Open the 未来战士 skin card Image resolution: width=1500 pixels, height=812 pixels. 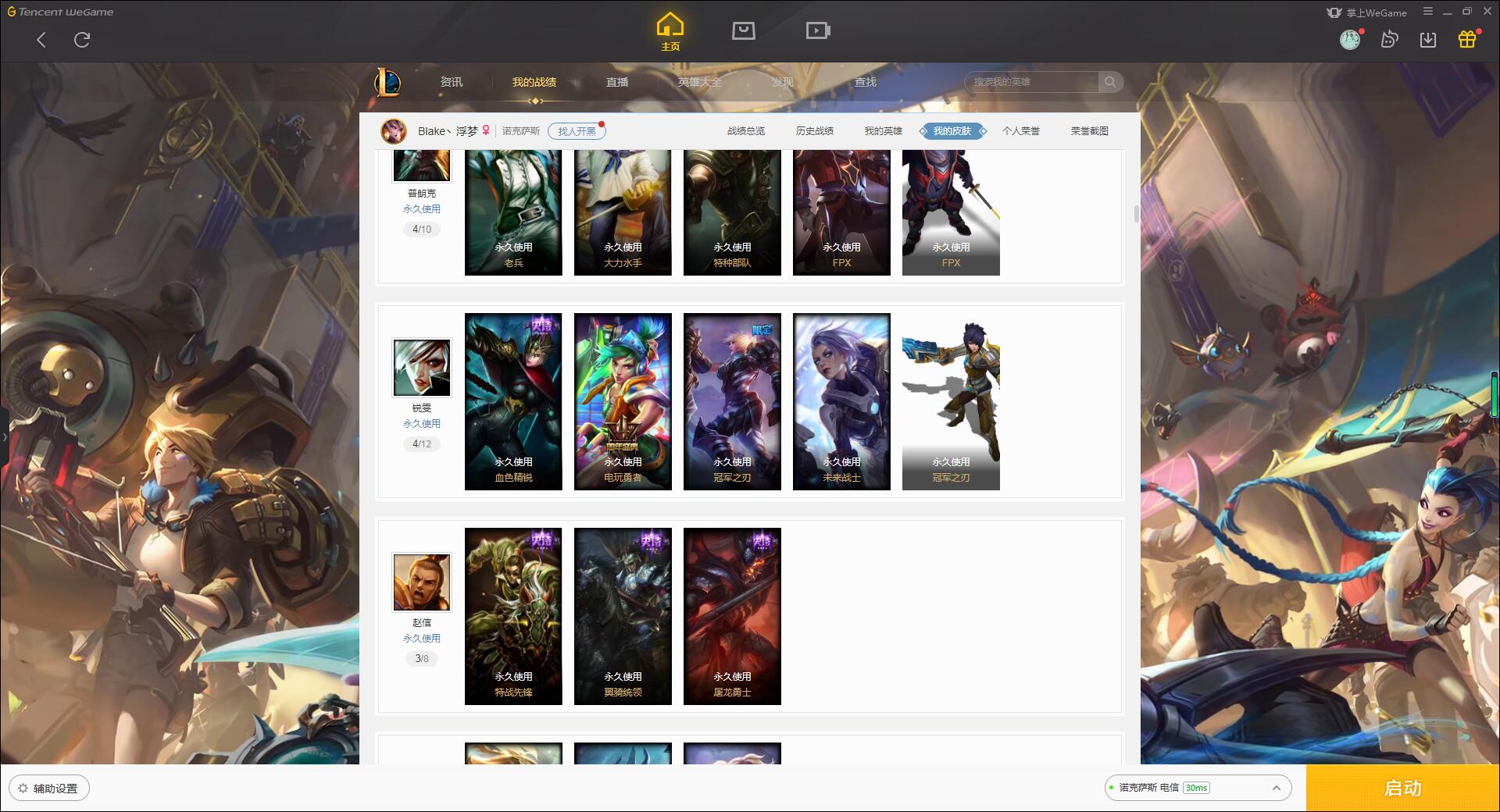point(841,402)
